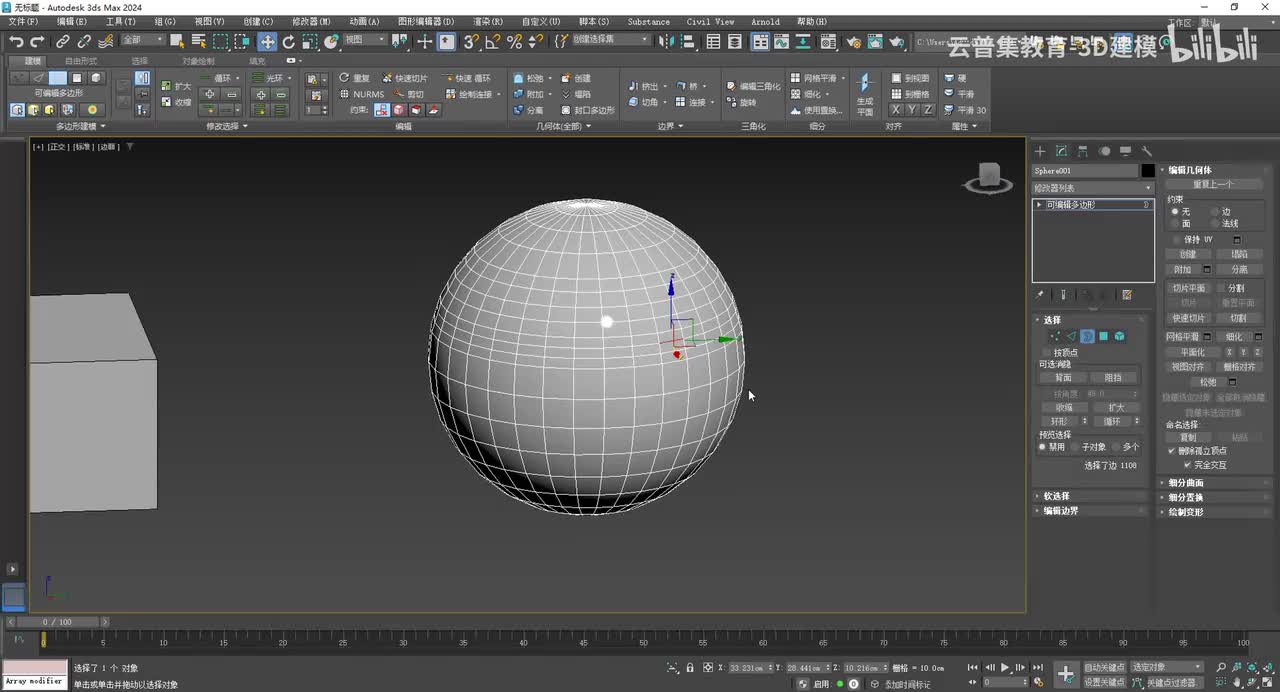Uncheck 删除孤立顶点 checkbox

pos(1172,451)
